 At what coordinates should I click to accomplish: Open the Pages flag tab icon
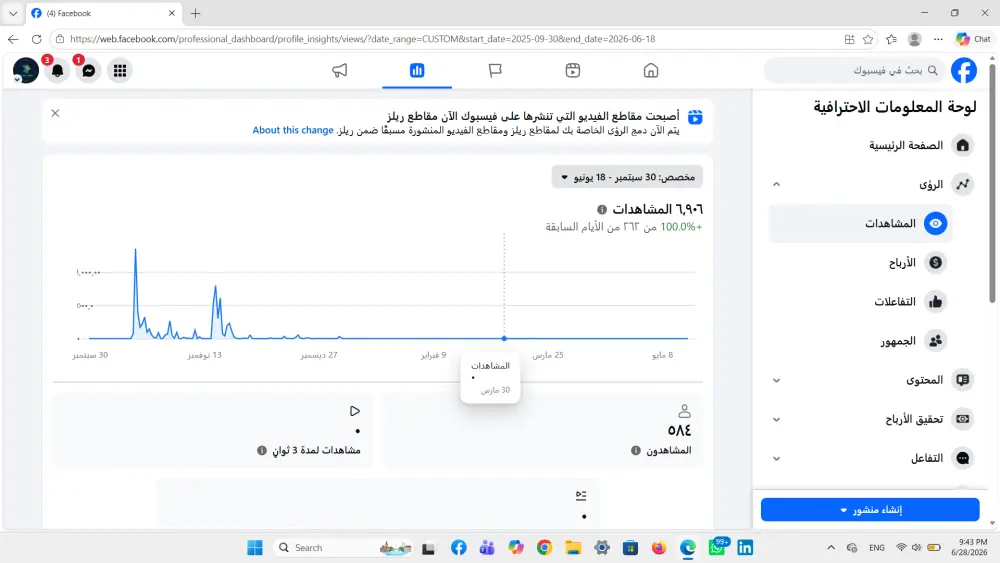pyautogui.click(x=495, y=70)
